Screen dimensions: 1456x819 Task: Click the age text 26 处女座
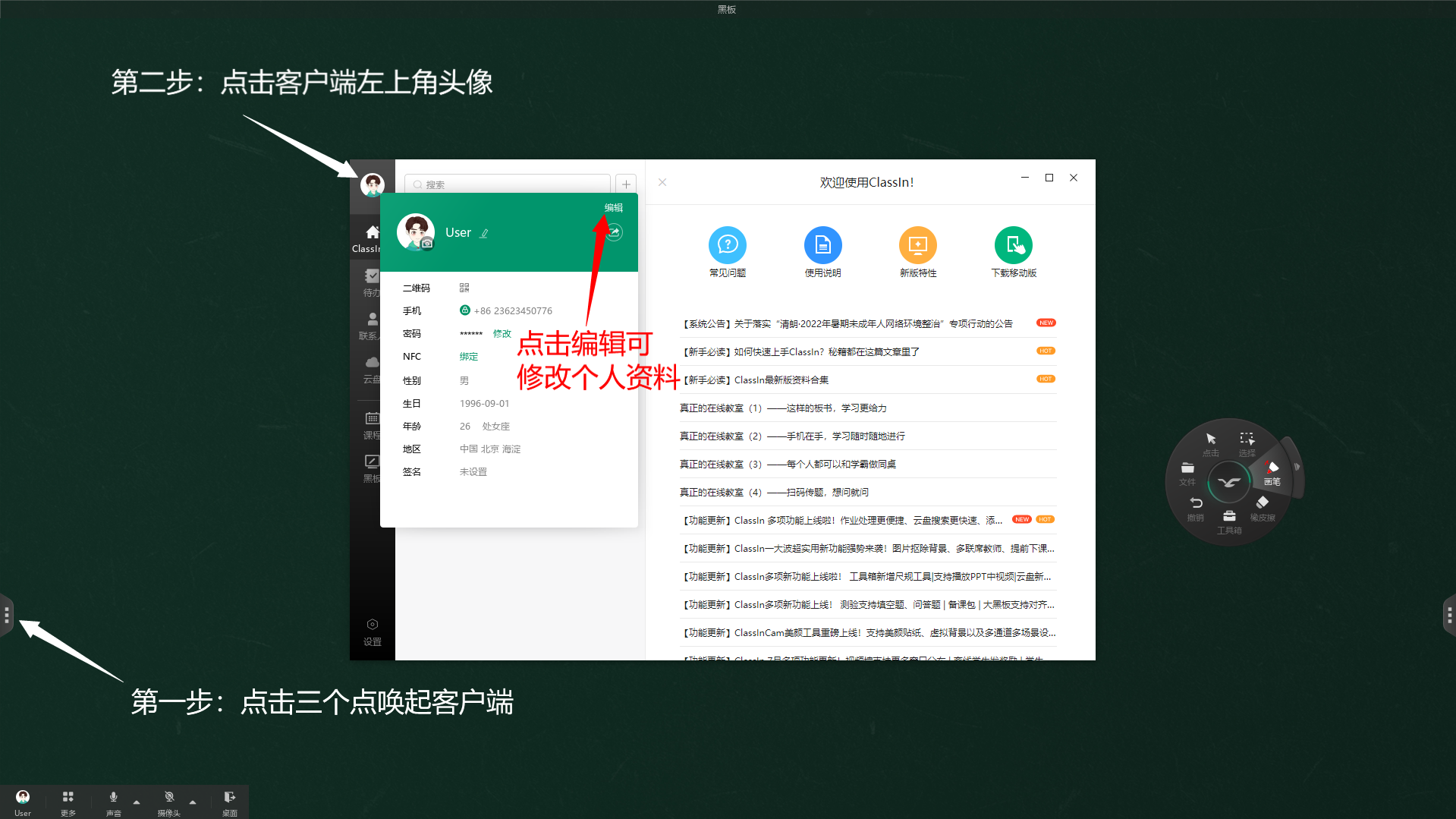tap(485, 426)
